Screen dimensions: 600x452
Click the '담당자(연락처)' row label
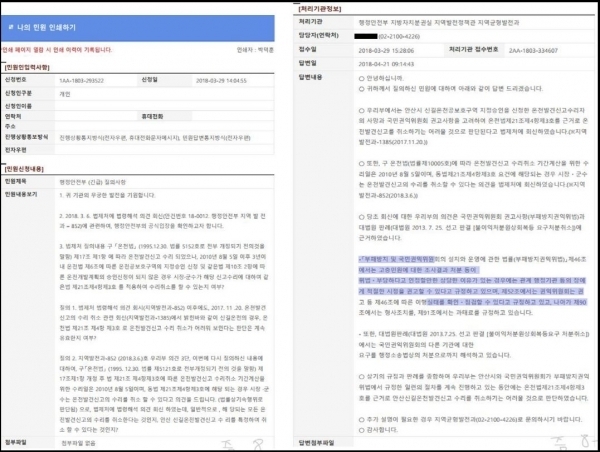point(319,36)
